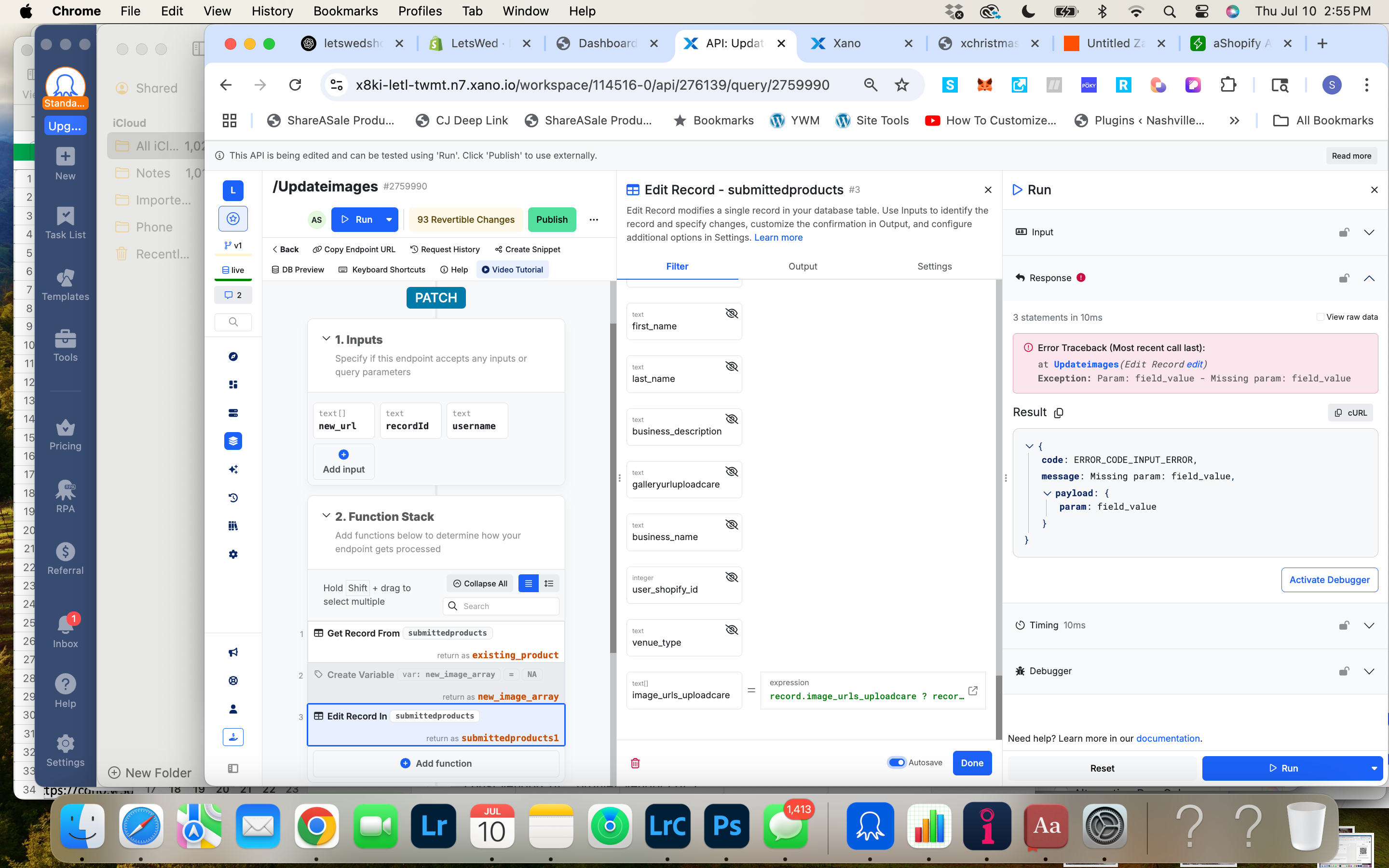Click the Publish button
Screen dimensions: 1389x868
tap(552, 219)
